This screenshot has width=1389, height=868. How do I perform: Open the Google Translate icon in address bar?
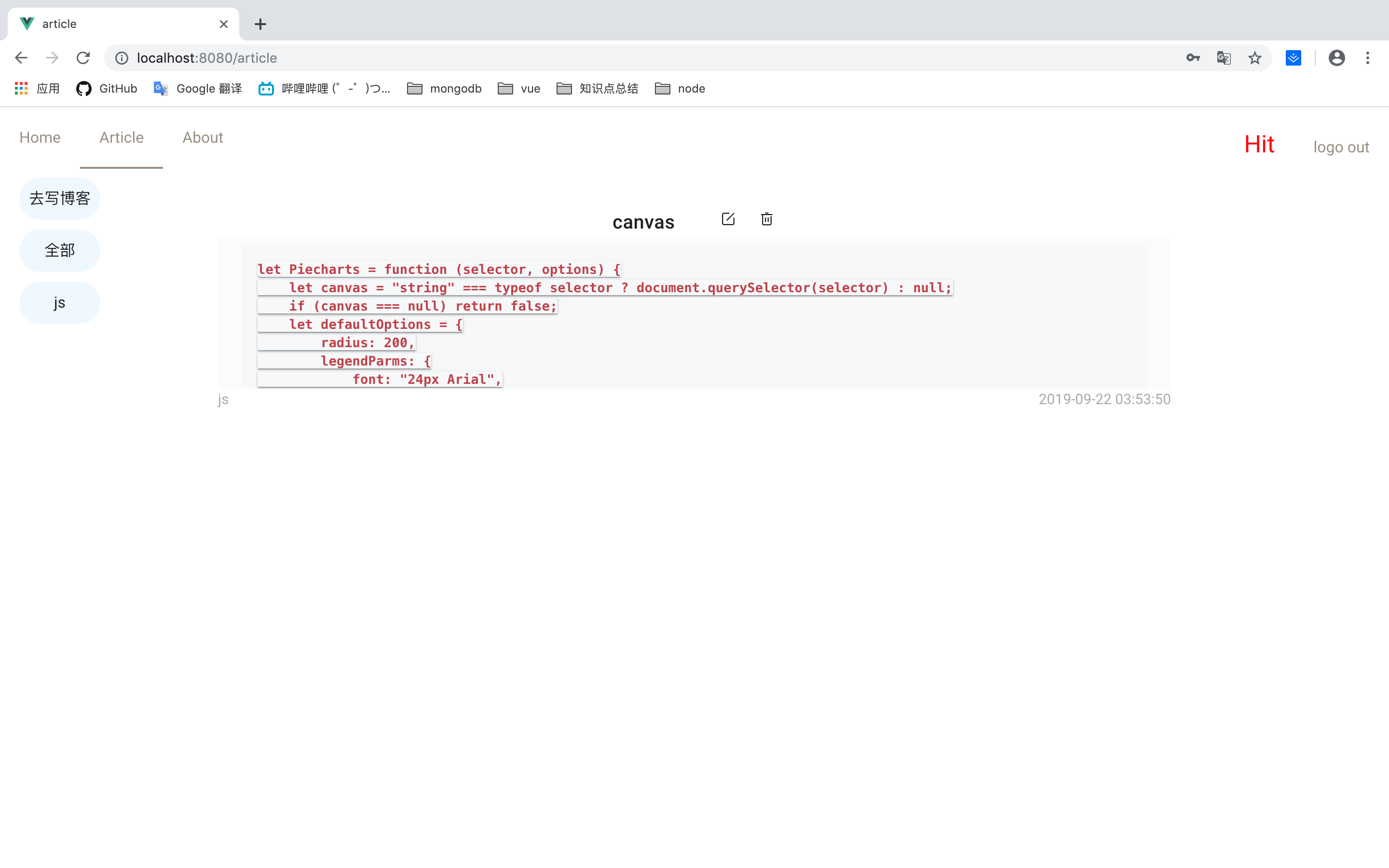tap(1224, 58)
